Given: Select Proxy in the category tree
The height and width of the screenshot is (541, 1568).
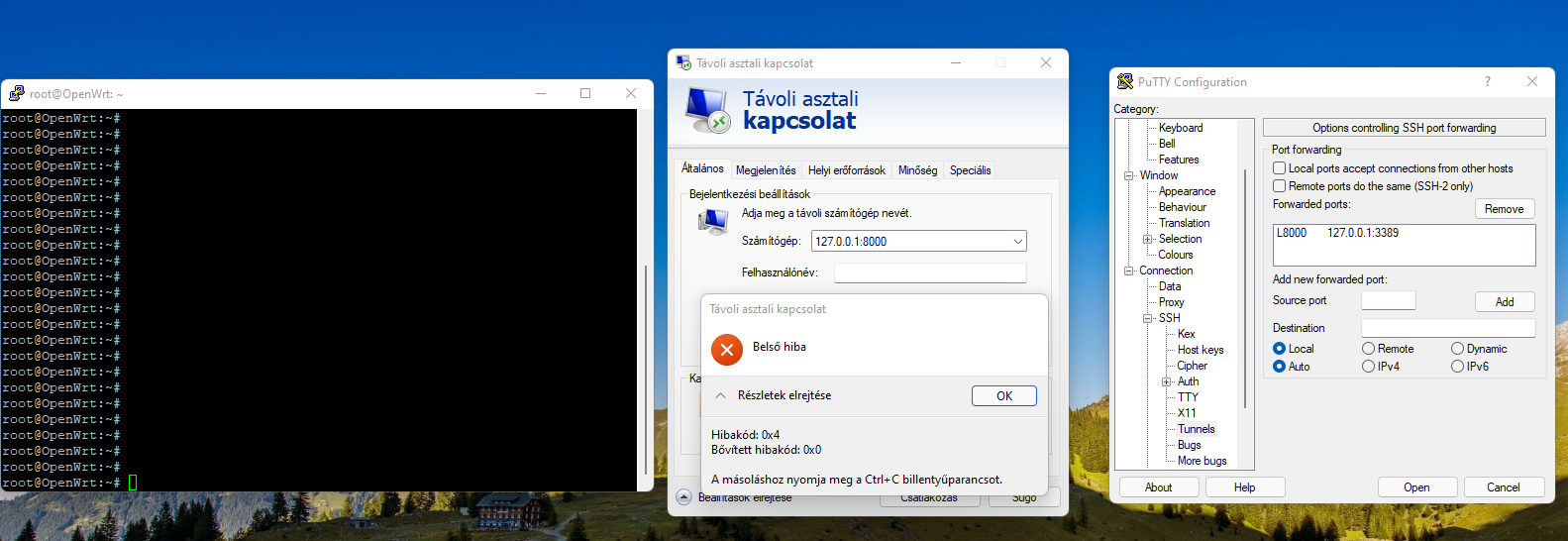Looking at the screenshot, I should (x=1172, y=302).
